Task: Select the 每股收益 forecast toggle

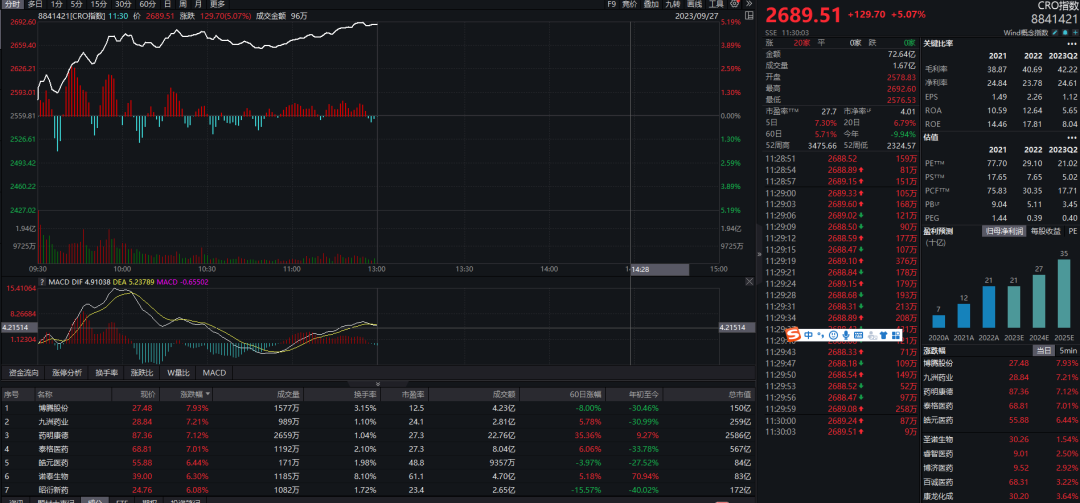Action: [1046, 231]
